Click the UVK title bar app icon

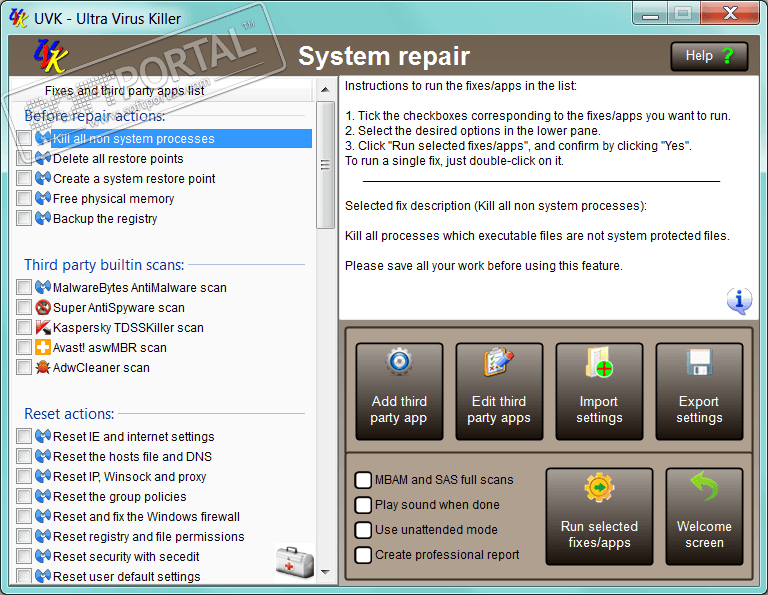(19, 18)
